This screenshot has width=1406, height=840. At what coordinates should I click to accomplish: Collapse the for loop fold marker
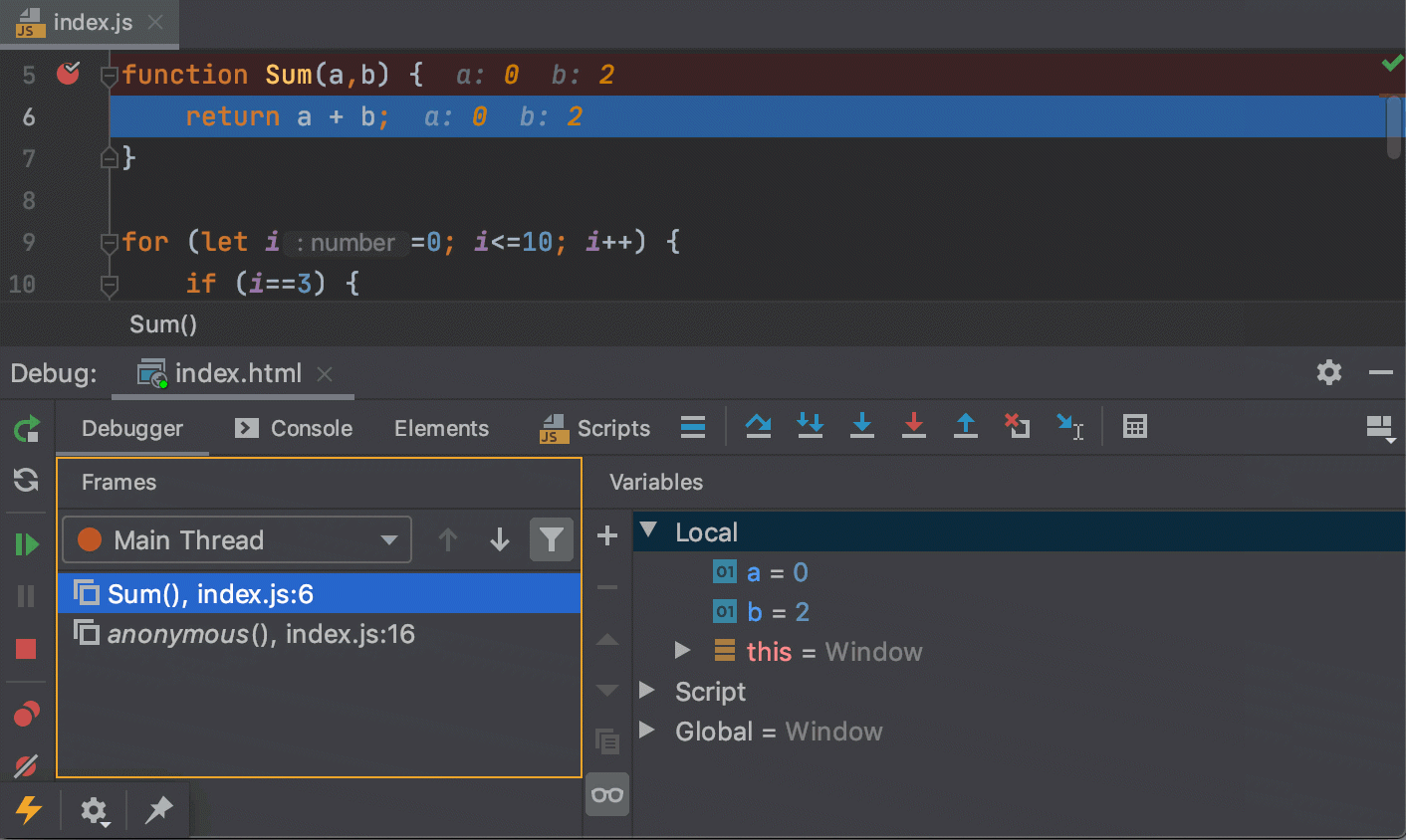coord(110,242)
